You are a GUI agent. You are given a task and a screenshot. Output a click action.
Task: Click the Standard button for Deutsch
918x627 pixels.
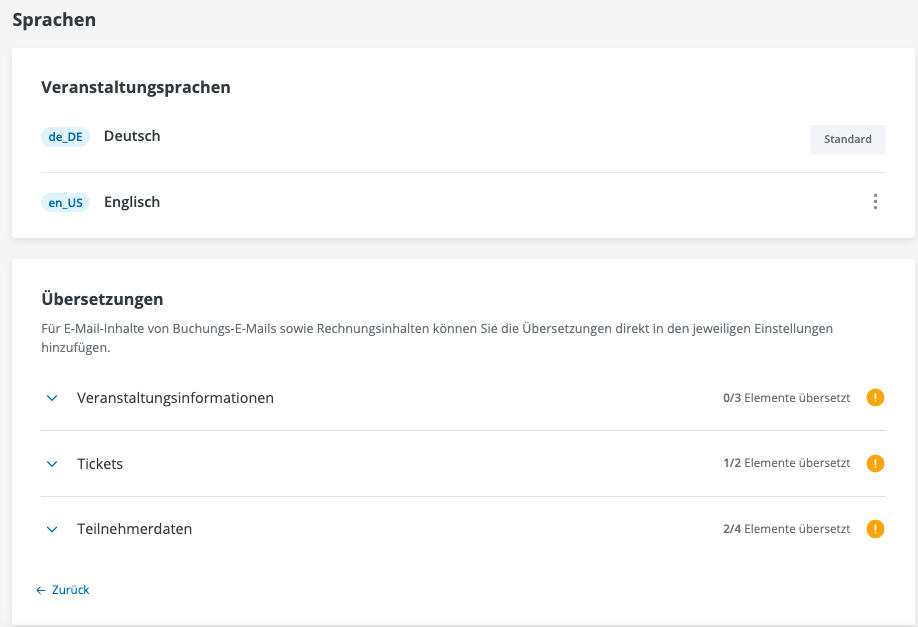(847, 139)
